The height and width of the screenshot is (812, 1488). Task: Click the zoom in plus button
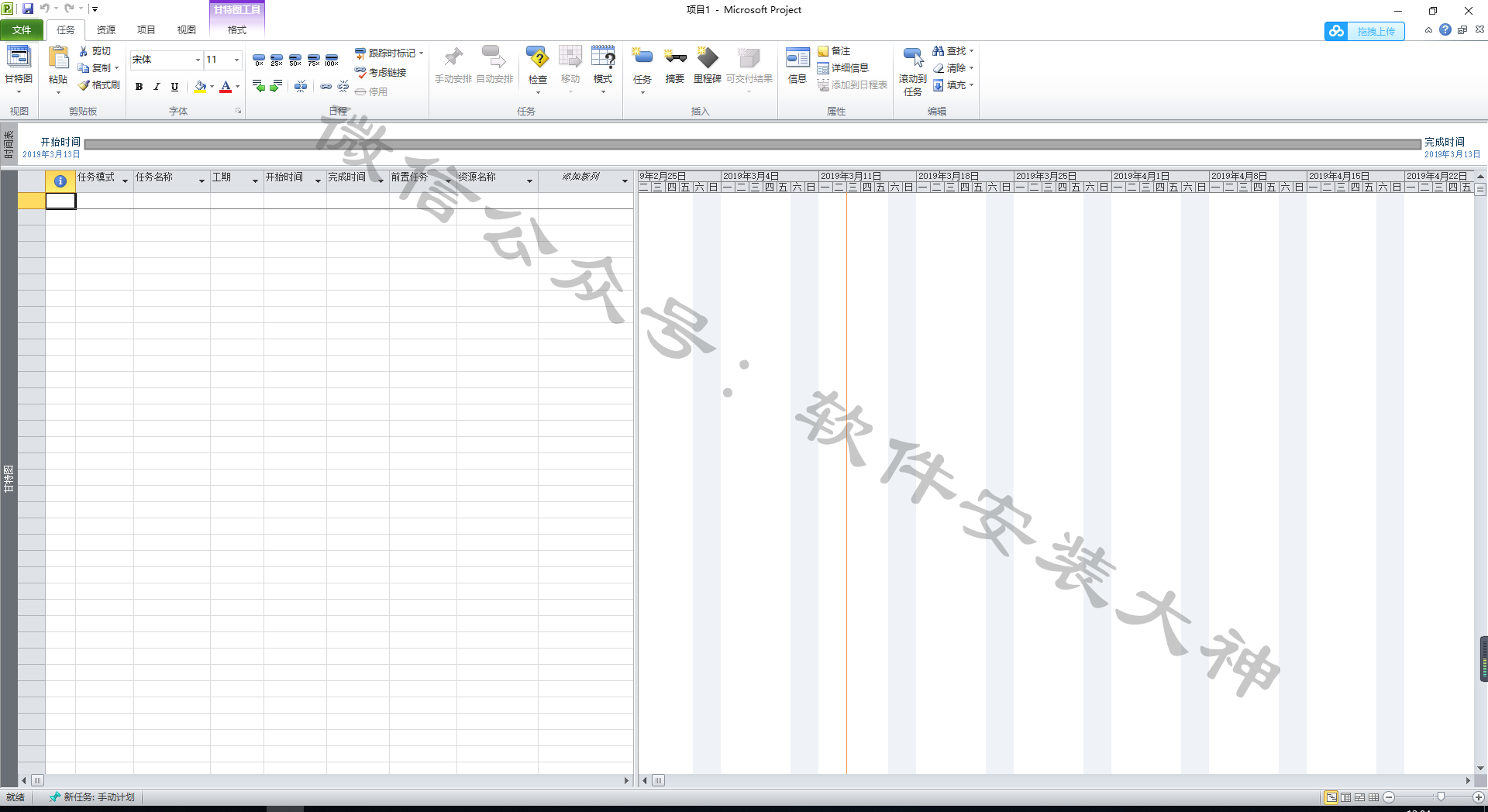1479,797
